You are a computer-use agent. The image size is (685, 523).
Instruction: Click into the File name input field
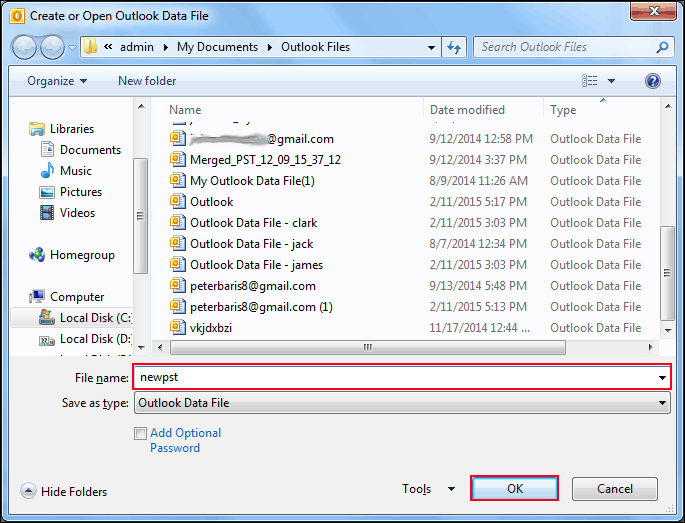click(395, 378)
